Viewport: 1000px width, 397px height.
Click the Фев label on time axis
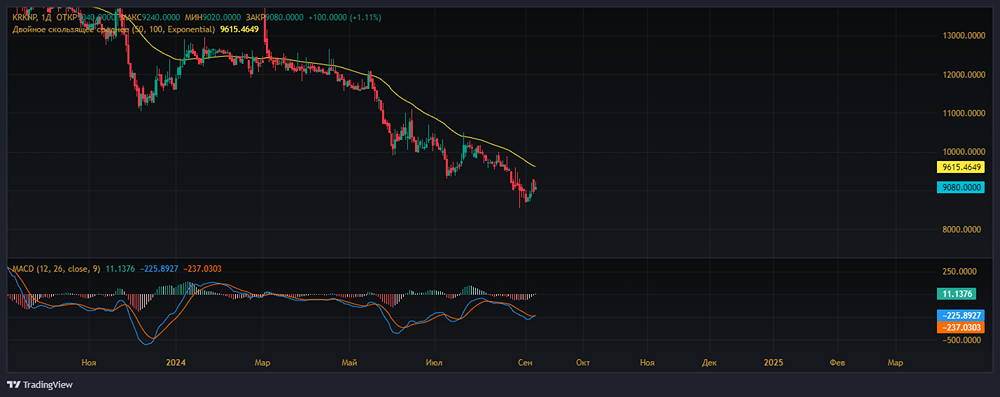point(837,363)
